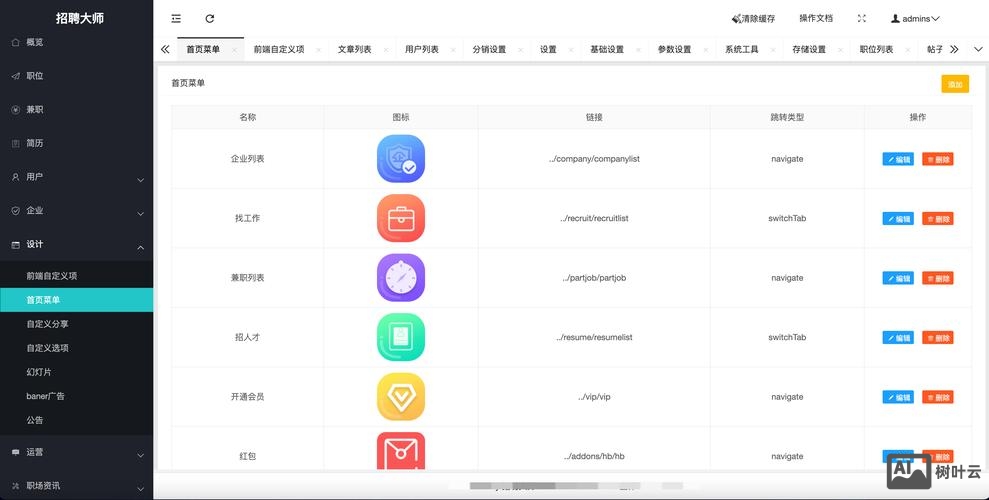The width and height of the screenshot is (989, 500).
Task: Click the 开通会员 diamond icon image
Action: click(x=401, y=397)
